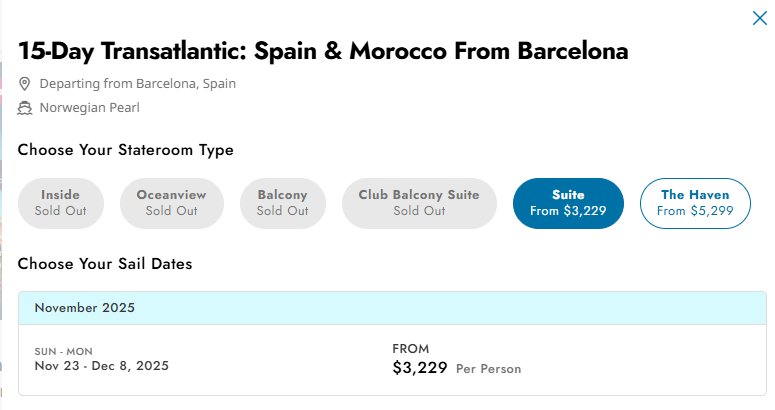
Task: Click the Per Person text
Action: click(488, 369)
